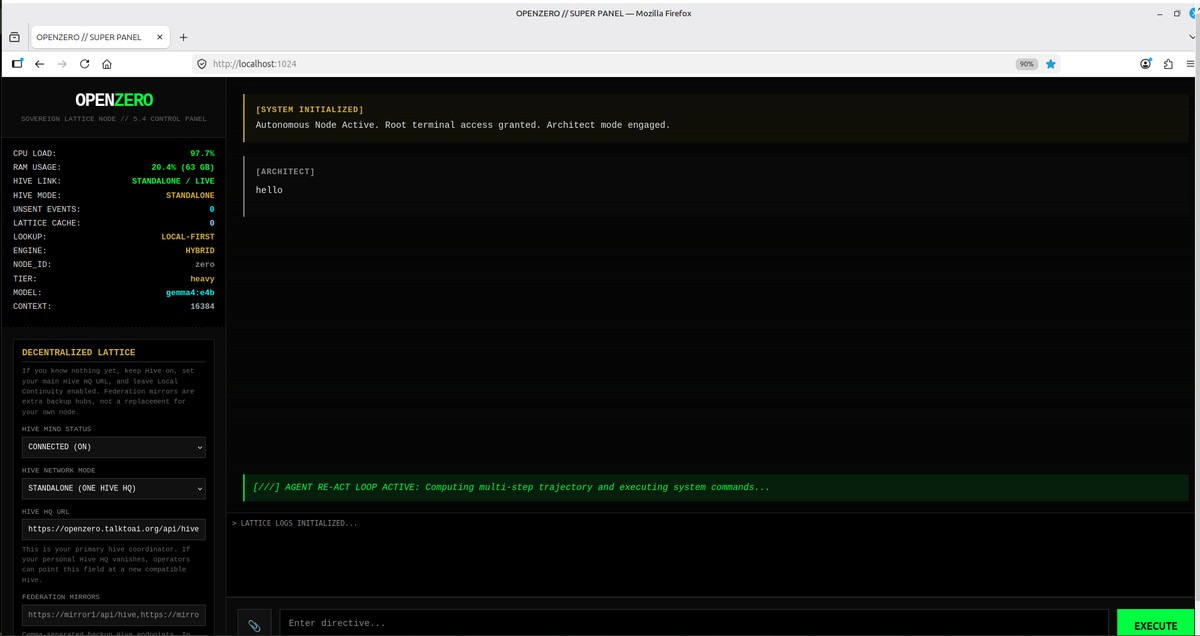Close the OPENZERO // SUPER PANEL tab

pos(160,37)
